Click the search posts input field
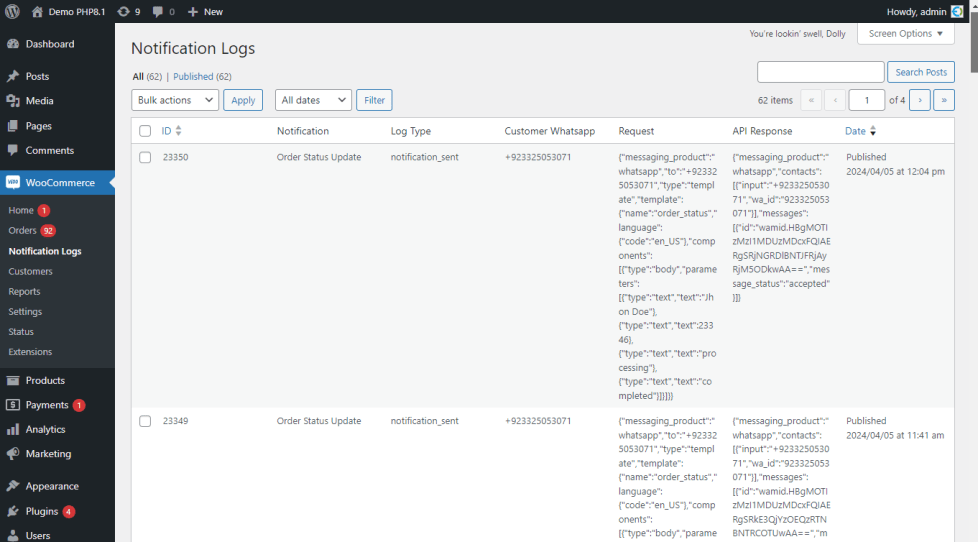This screenshot has height=542, width=978. [820, 72]
